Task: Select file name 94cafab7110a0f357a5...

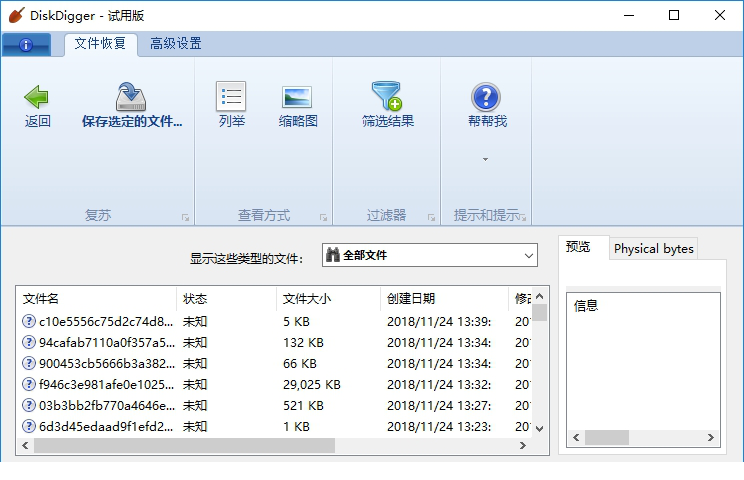Action: 107,342
